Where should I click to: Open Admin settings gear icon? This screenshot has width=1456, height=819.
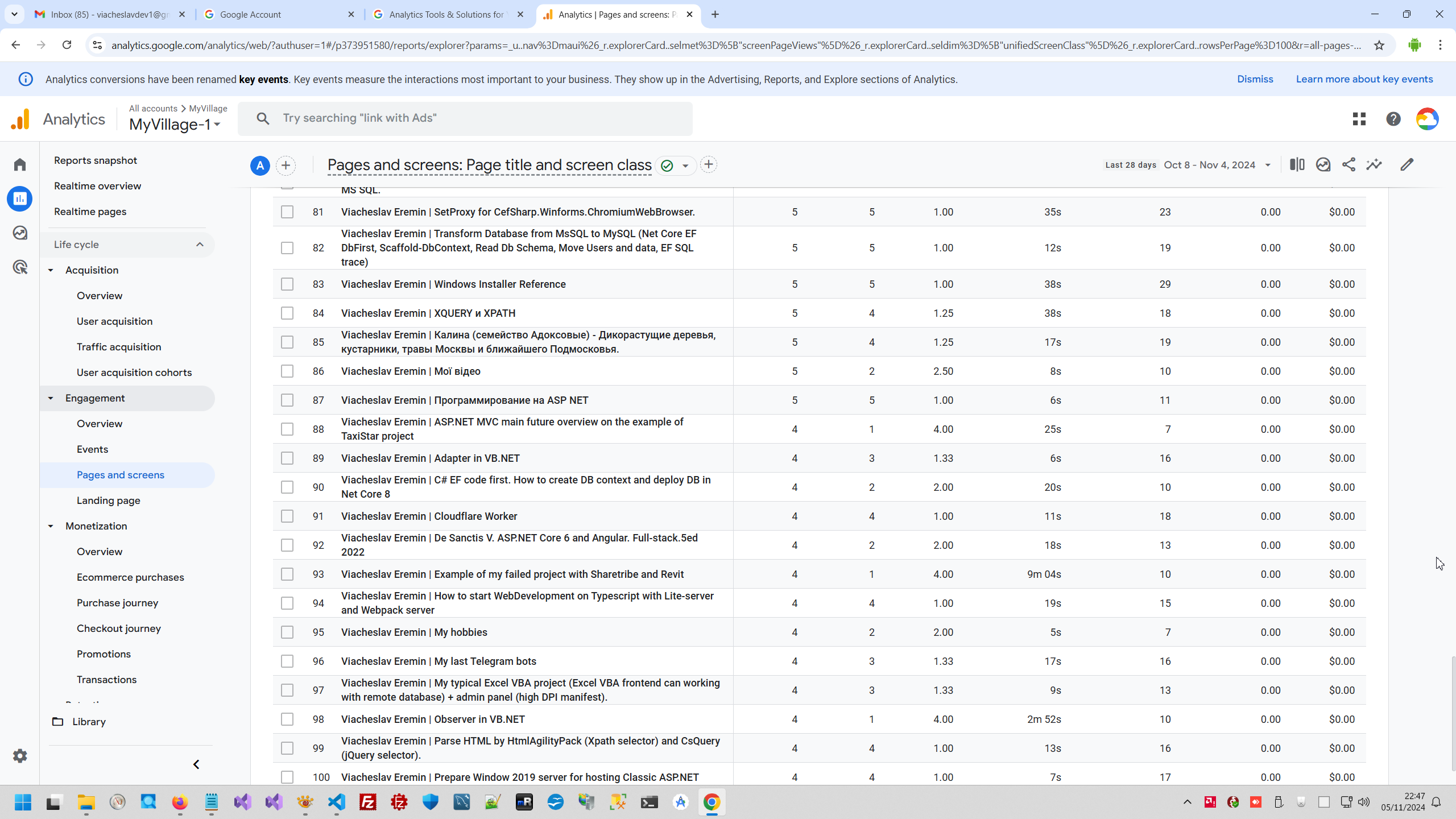(x=20, y=756)
